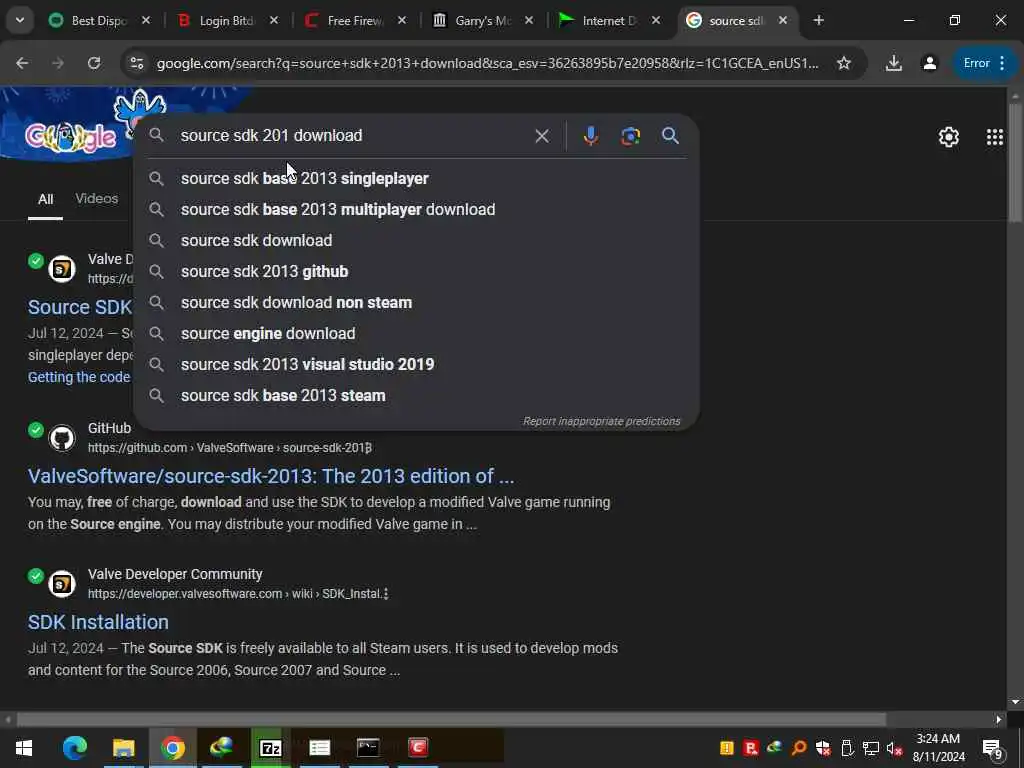Click the muted volume tray icon

coord(894,748)
